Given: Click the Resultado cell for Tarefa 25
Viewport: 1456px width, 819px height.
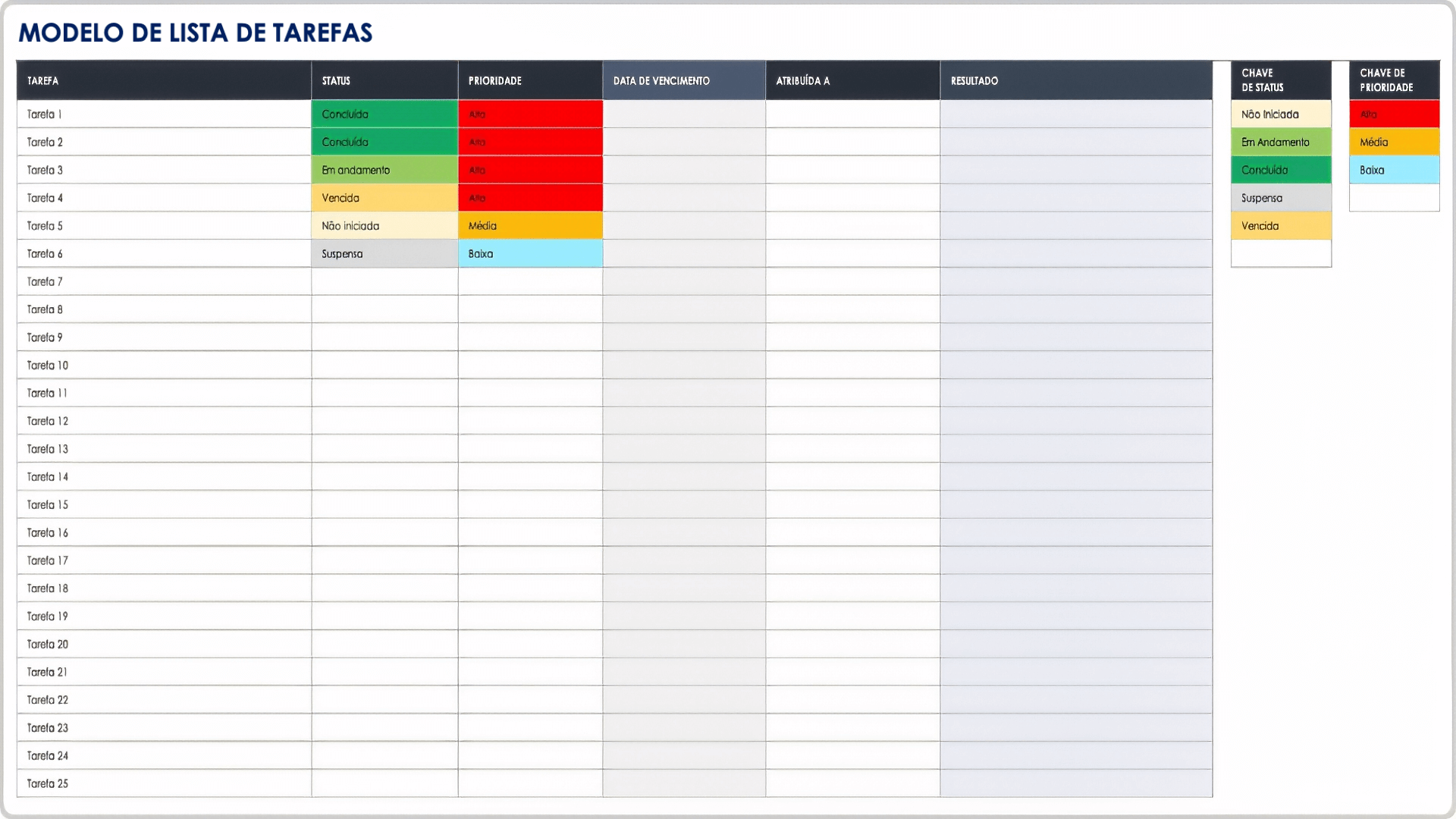Looking at the screenshot, I should [1076, 783].
